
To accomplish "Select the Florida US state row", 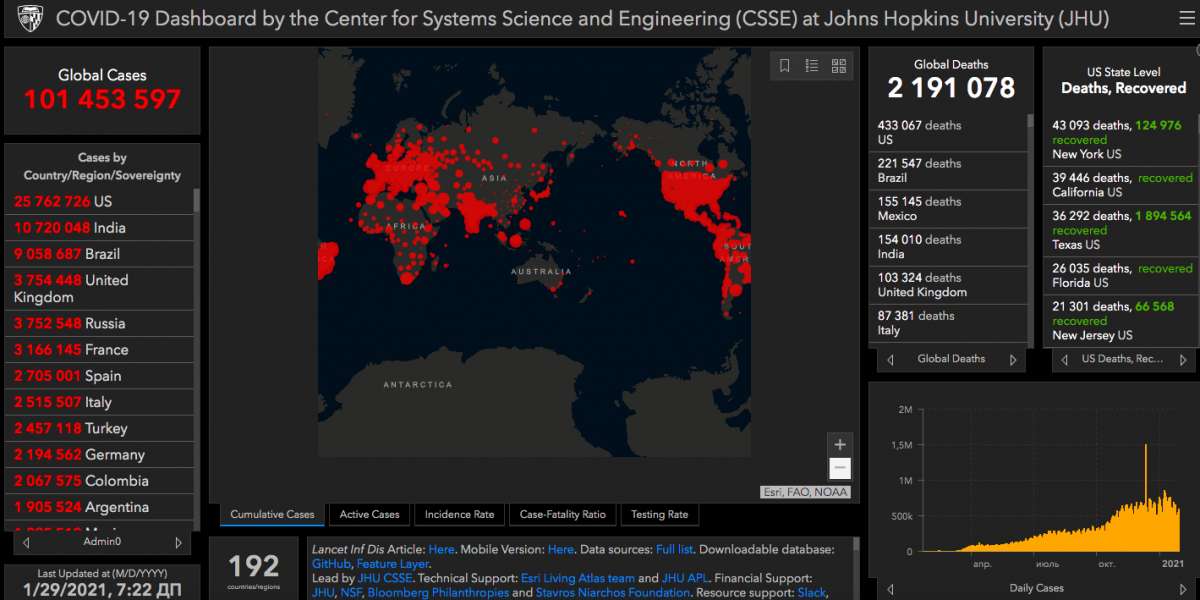I will pyautogui.click(x=1120, y=275).
